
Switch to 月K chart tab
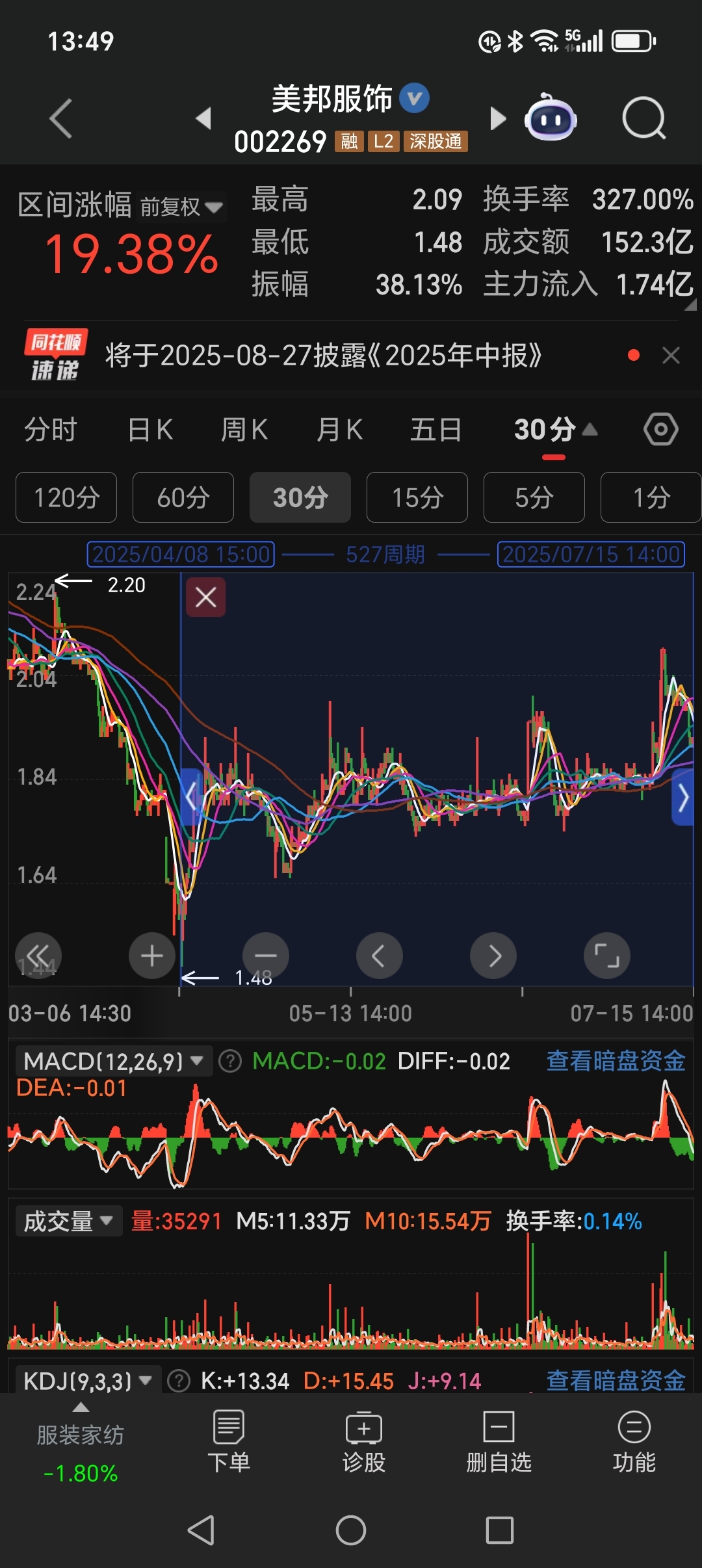[x=339, y=430]
